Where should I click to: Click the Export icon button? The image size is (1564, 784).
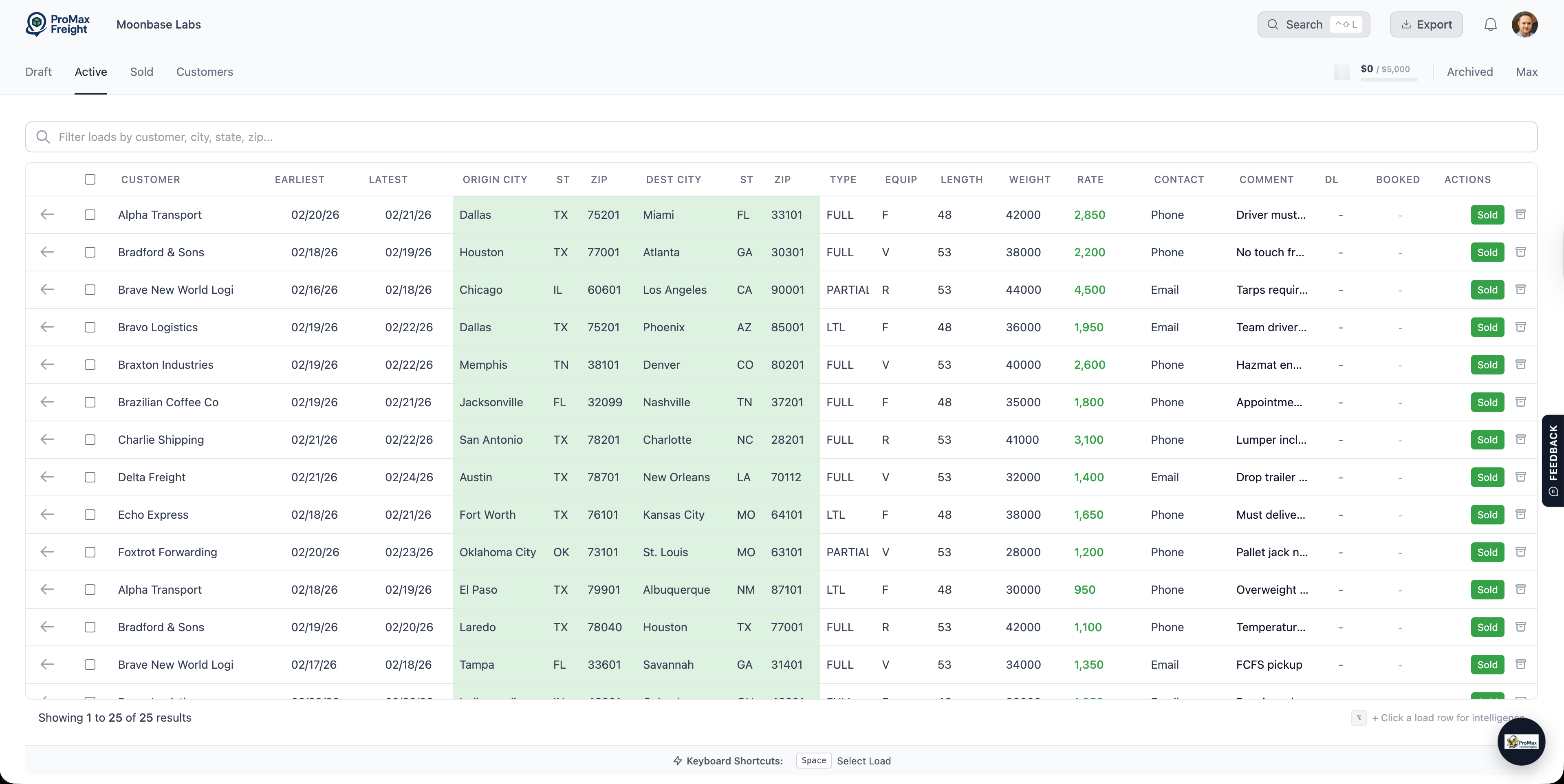[1426, 24]
